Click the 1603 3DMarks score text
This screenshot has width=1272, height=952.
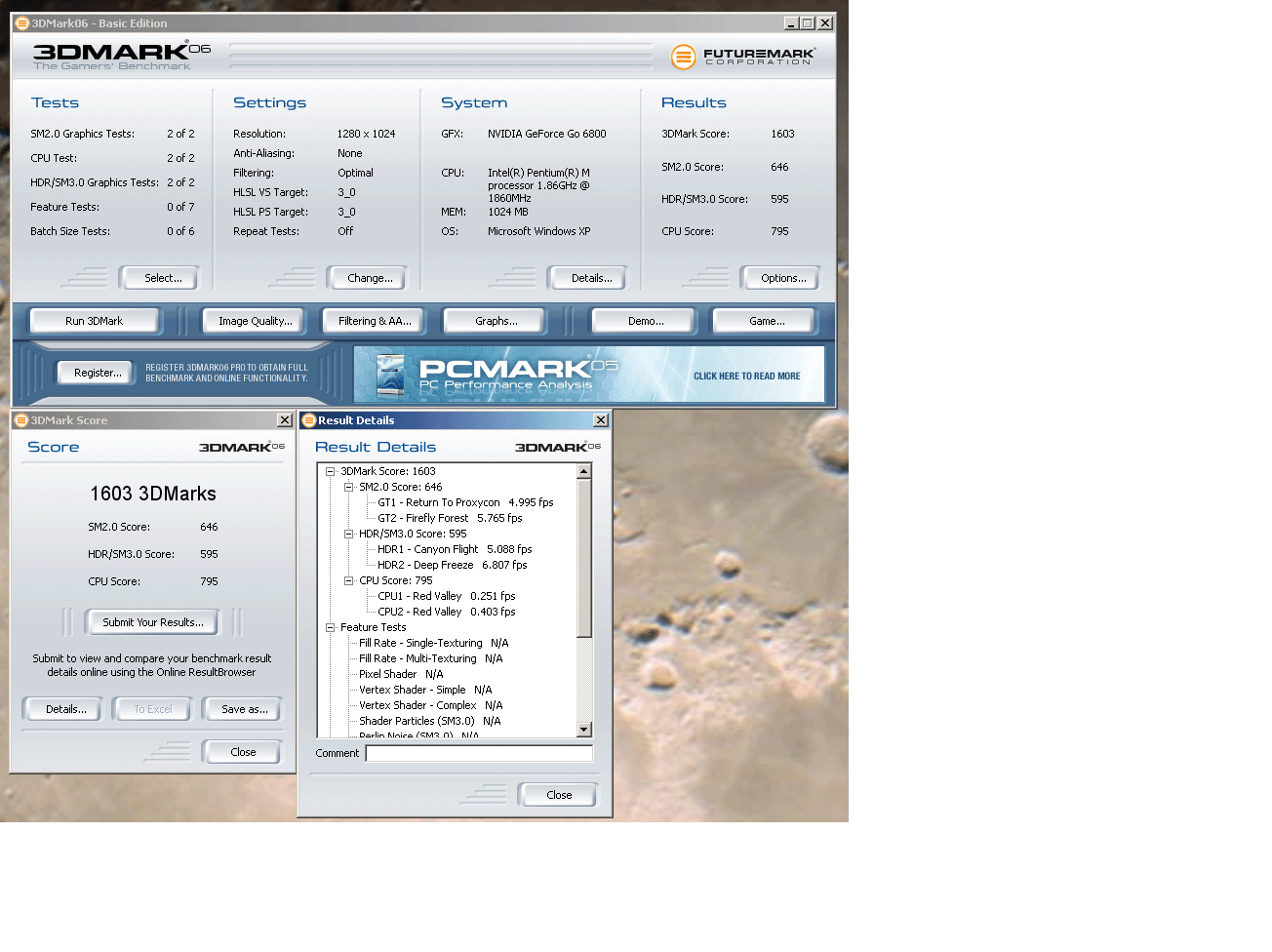(x=153, y=494)
